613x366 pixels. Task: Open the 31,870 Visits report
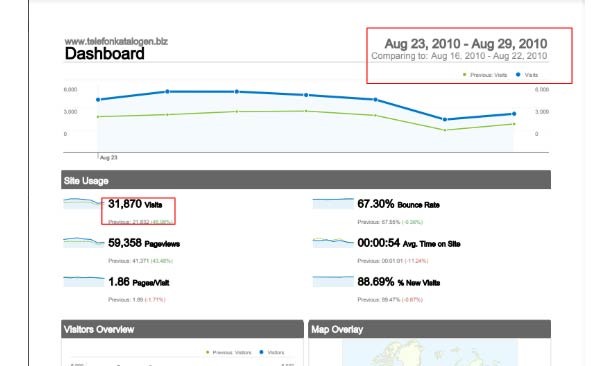pos(135,204)
